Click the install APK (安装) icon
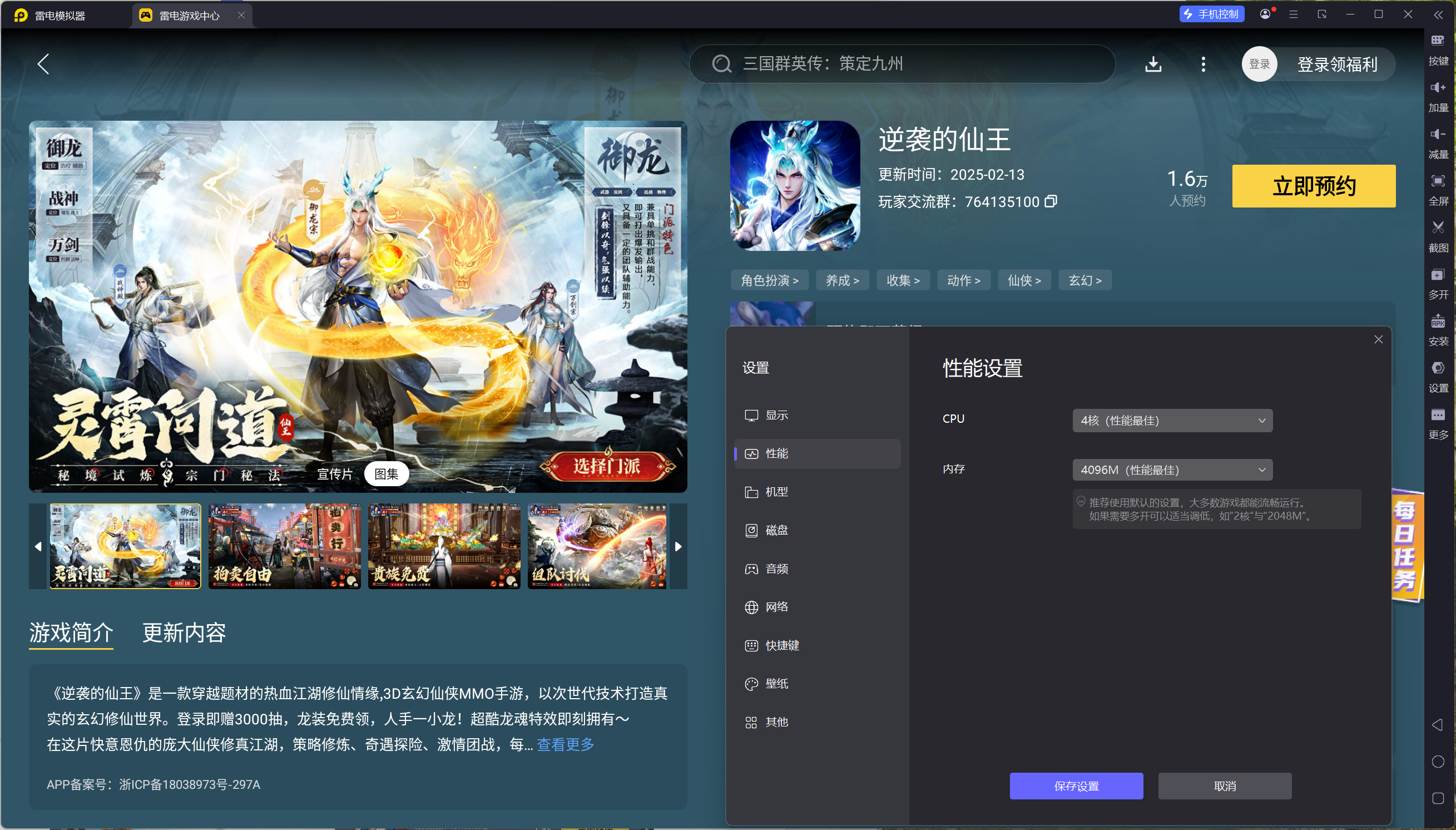The height and width of the screenshot is (830, 1456). (x=1438, y=322)
